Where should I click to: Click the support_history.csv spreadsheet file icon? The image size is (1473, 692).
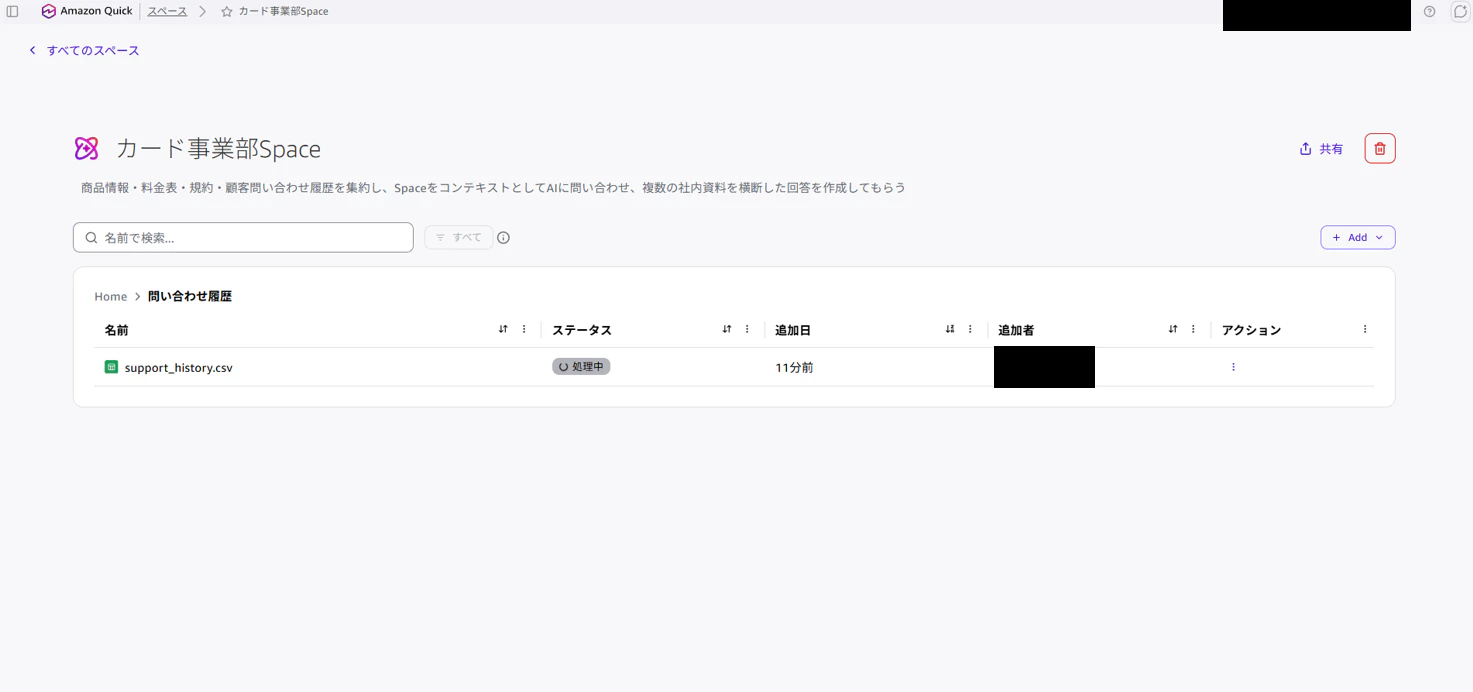point(111,367)
